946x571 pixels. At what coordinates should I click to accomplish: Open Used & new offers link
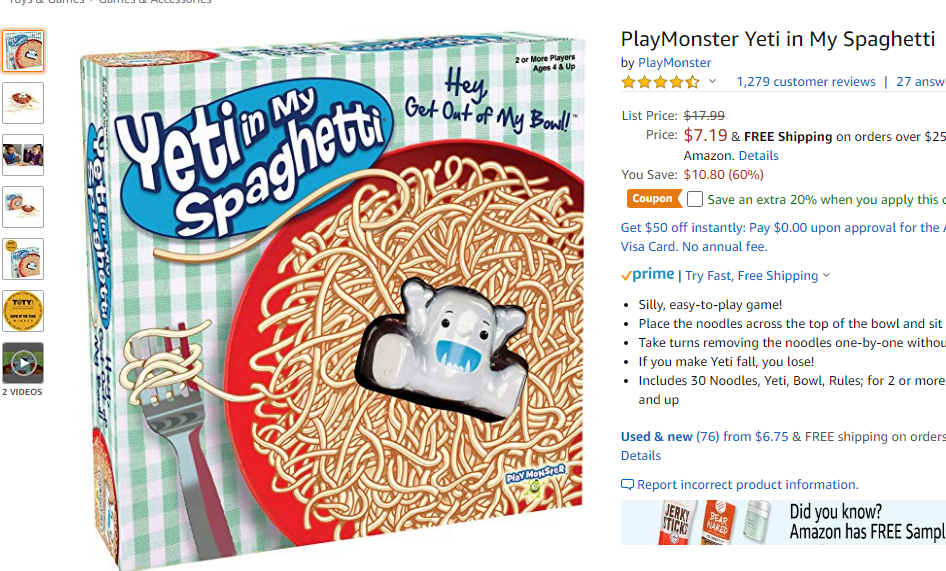[656, 436]
